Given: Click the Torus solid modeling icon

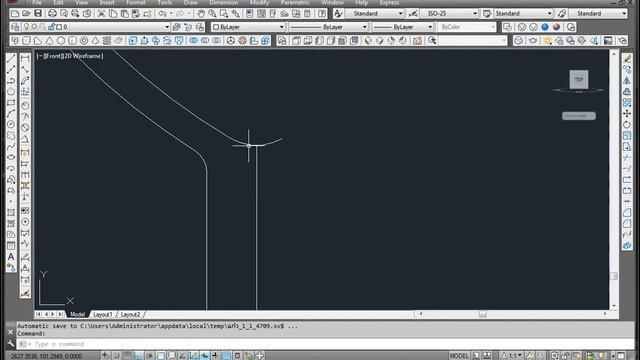Looking at the screenshot, I should pyautogui.click(x=84, y=40).
